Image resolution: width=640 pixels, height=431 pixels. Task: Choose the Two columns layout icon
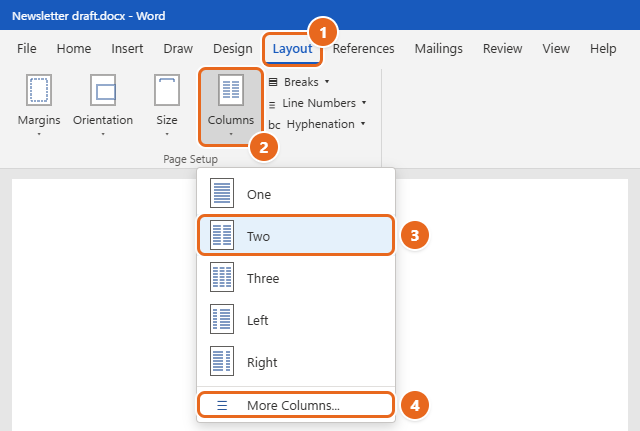pos(222,235)
